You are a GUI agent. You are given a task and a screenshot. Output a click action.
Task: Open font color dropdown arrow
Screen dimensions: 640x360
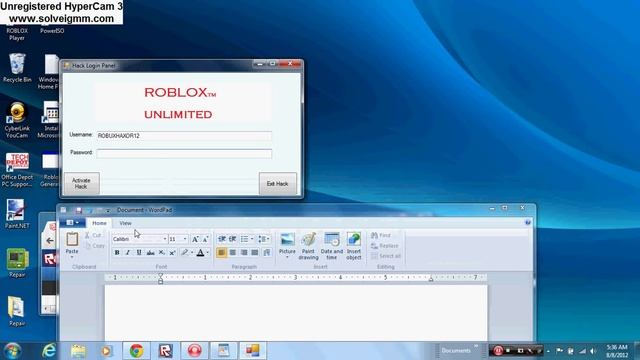pos(208,253)
